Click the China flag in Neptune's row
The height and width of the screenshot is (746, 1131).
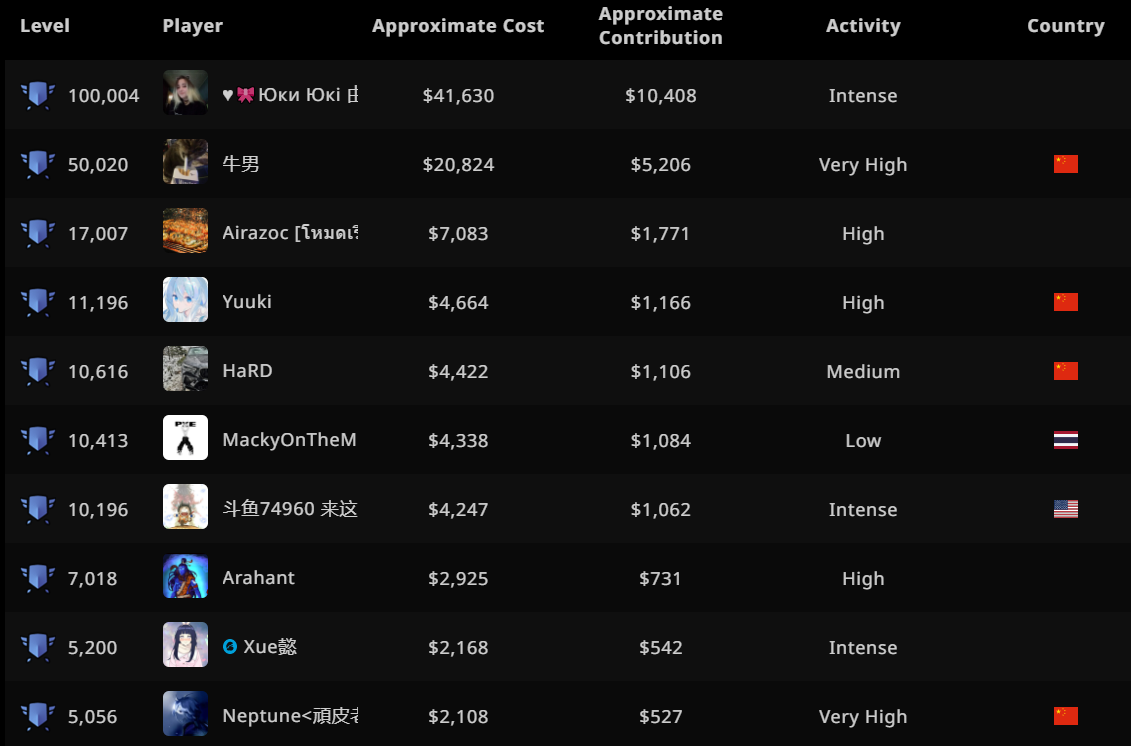[x=1065, y=716]
